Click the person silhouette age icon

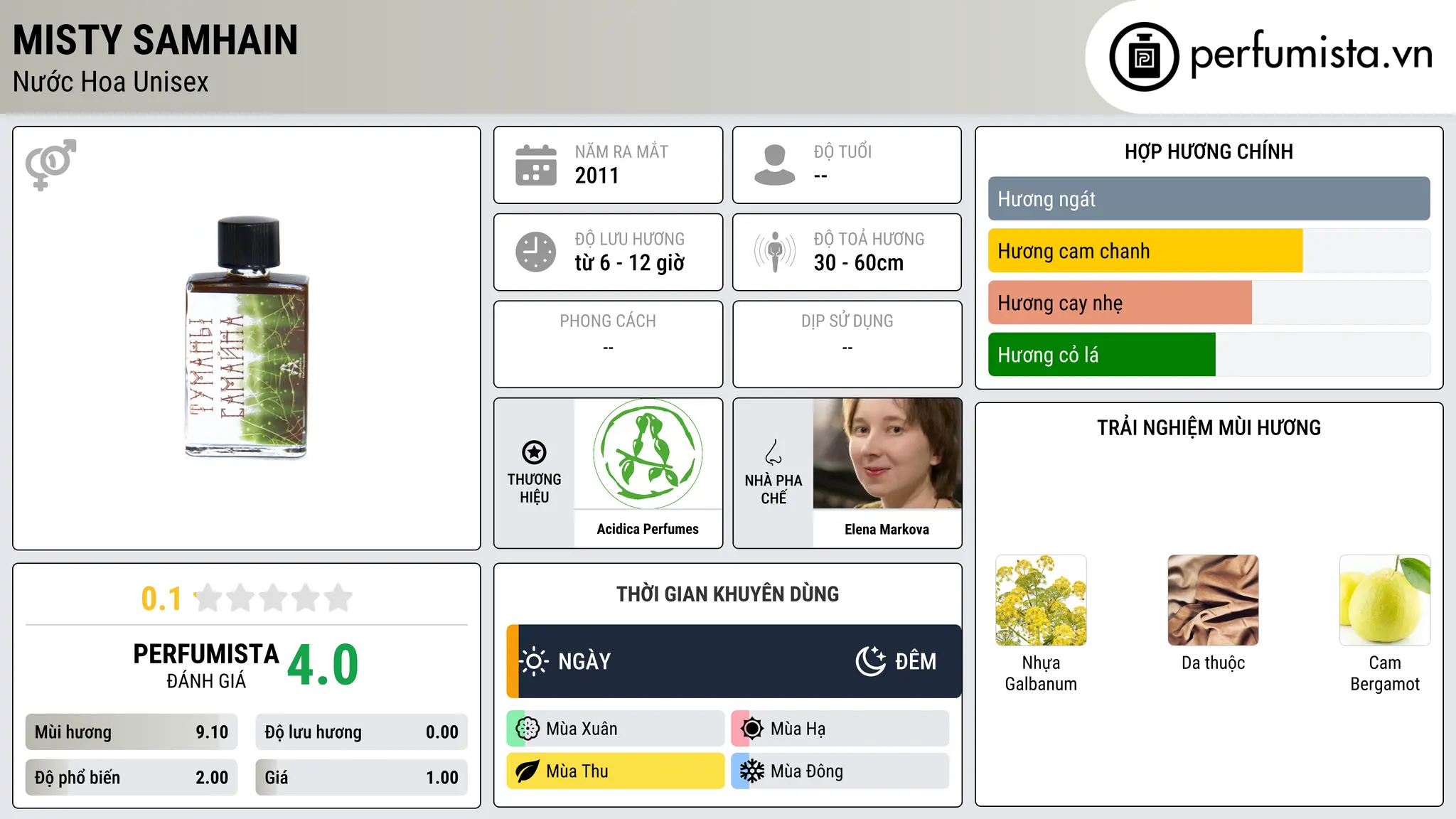pos(775,165)
